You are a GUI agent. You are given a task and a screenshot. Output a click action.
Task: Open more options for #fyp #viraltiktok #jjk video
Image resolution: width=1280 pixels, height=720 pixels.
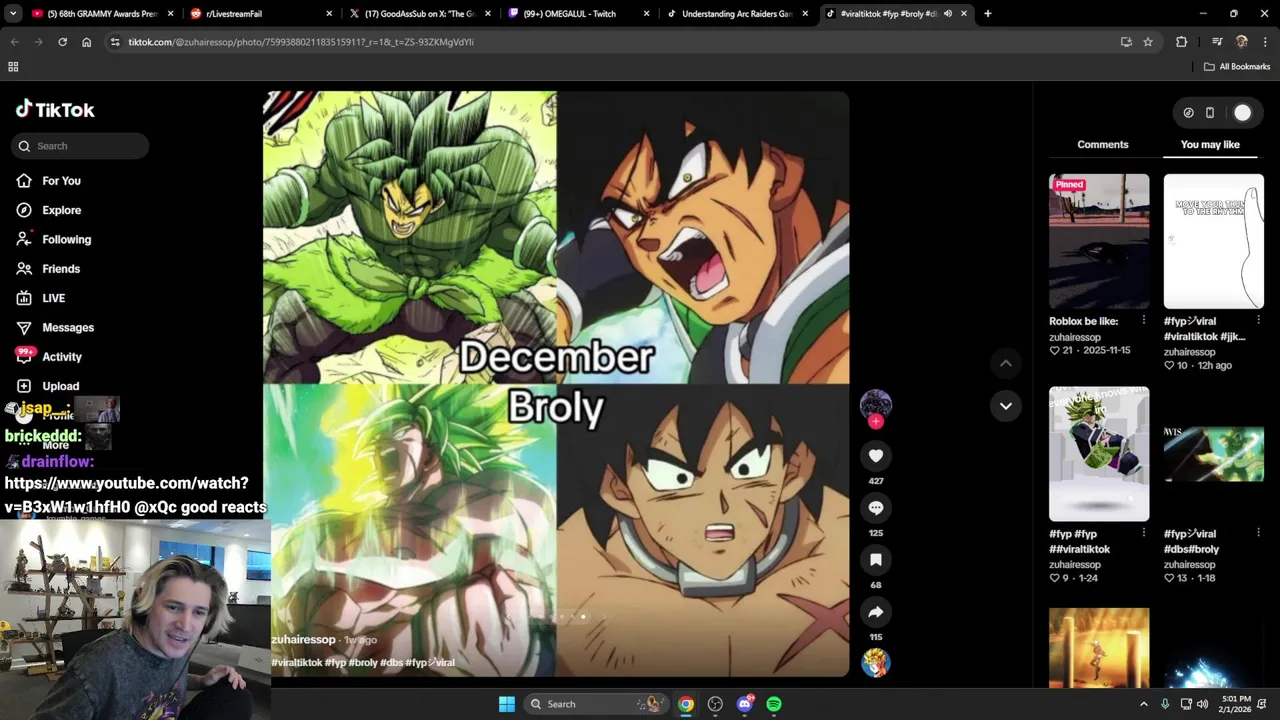pos(1258,320)
